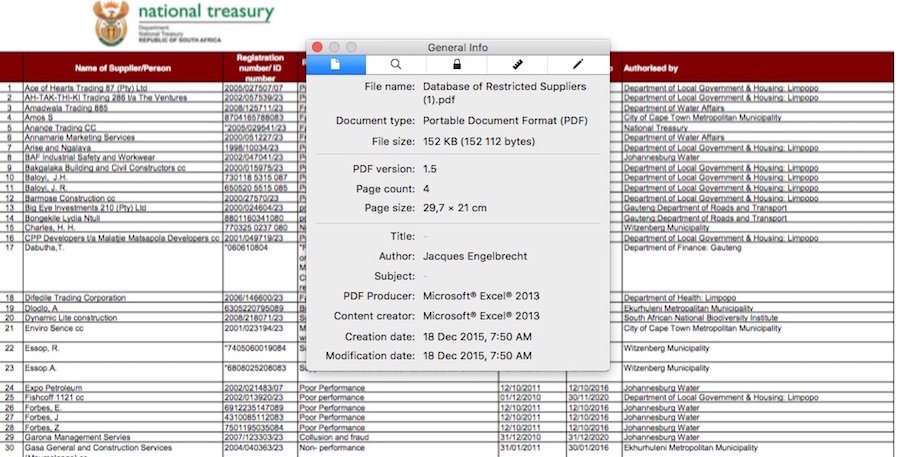Click the Content creator value 'Microsoft Excel 2013'

coord(481,316)
